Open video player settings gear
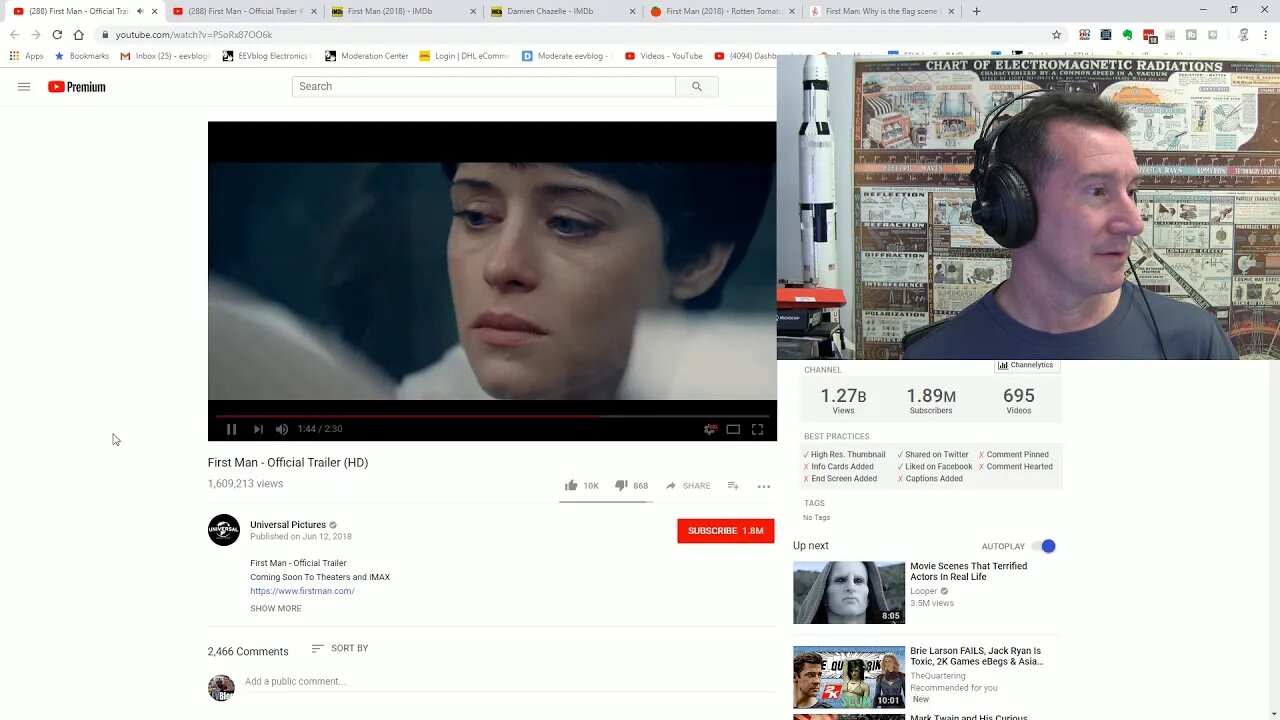This screenshot has width=1280, height=720. (710, 429)
